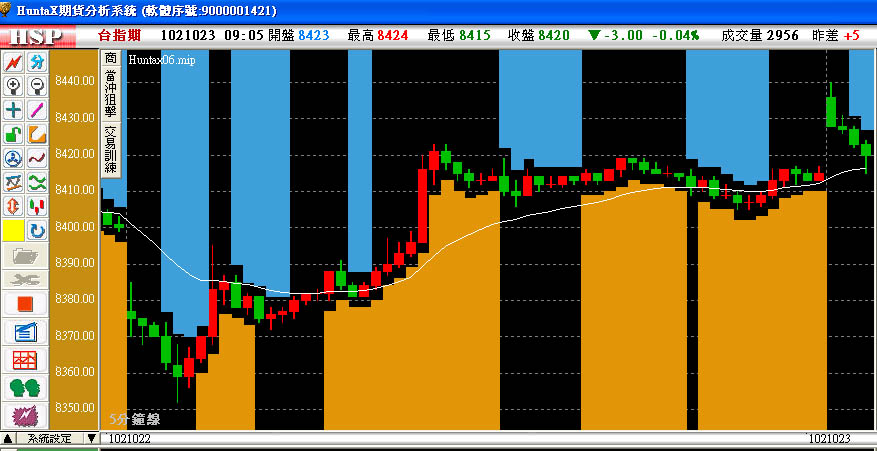Screen dimensions: 877x451
Task: Click the closing price 8420
Action: click(554, 35)
